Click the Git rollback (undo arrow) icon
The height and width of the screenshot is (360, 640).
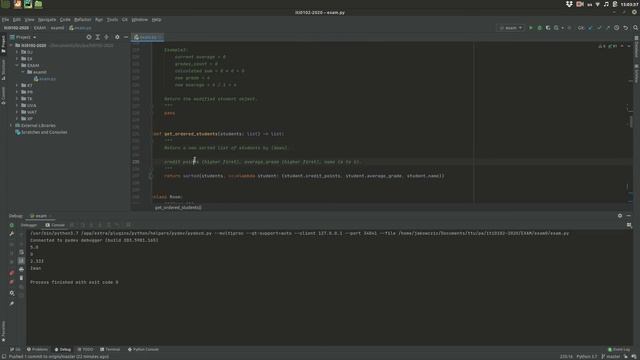(625, 28)
